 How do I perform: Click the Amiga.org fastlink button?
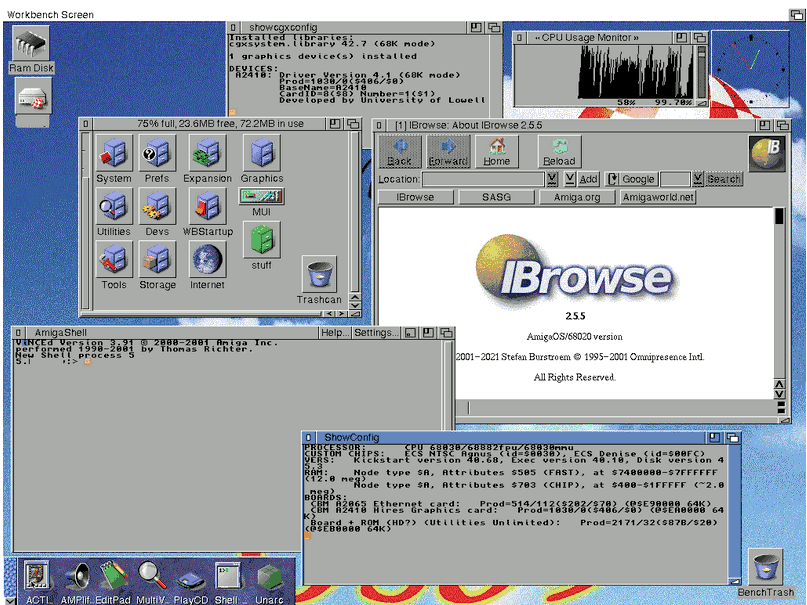point(576,197)
